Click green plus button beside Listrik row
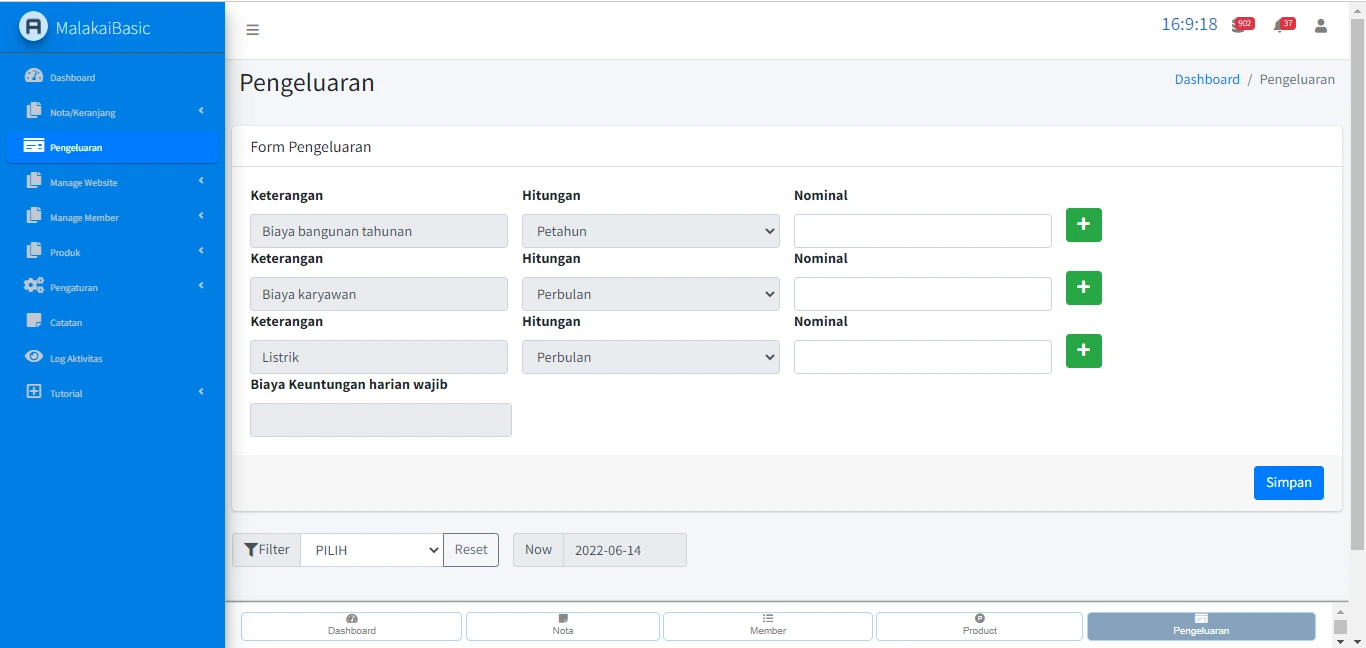The height and width of the screenshot is (648, 1366). click(x=1084, y=351)
